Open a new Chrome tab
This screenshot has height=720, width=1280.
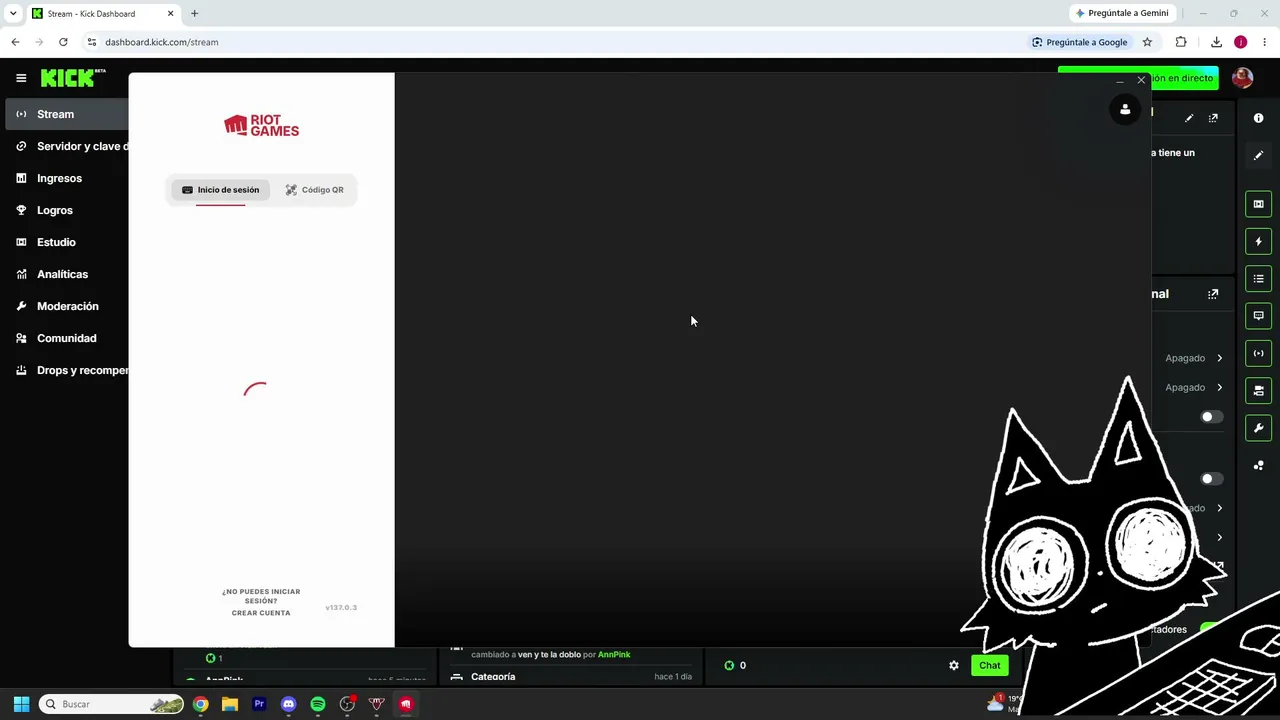194,13
